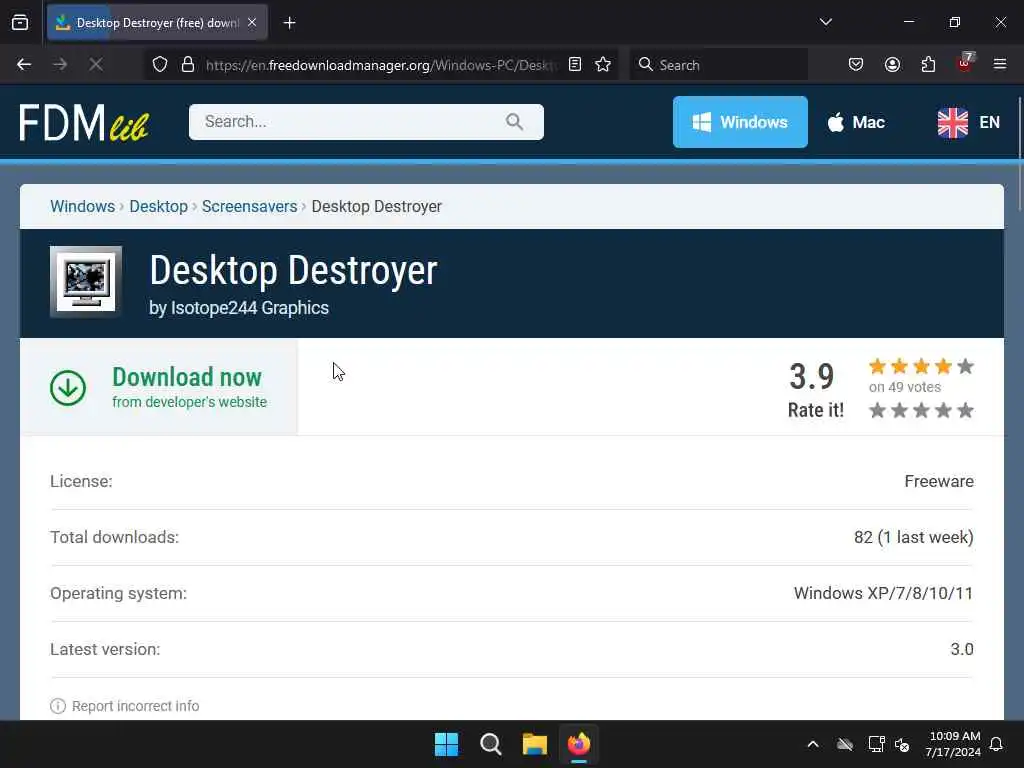Screen dimensions: 1024x768
Task: Focus the Firefox Search box
Action: 718,65
